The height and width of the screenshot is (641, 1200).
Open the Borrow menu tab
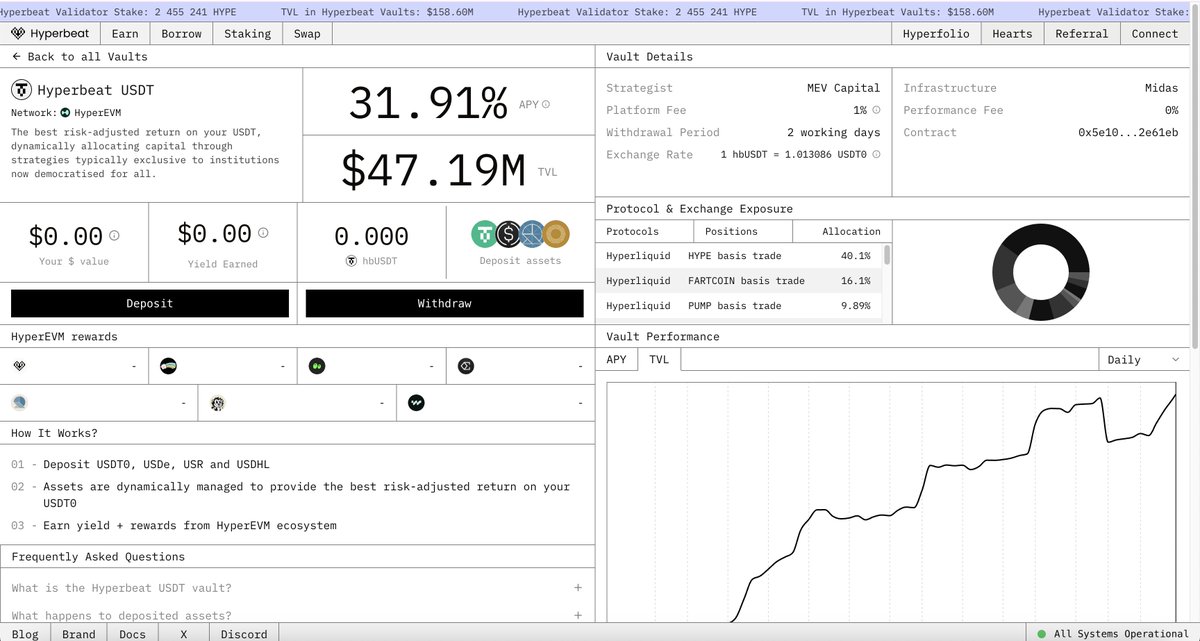click(x=181, y=33)
